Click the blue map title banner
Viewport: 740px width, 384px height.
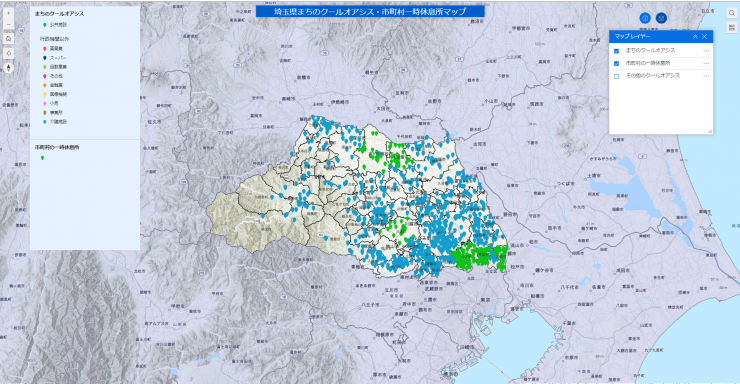tap(370, 11)
